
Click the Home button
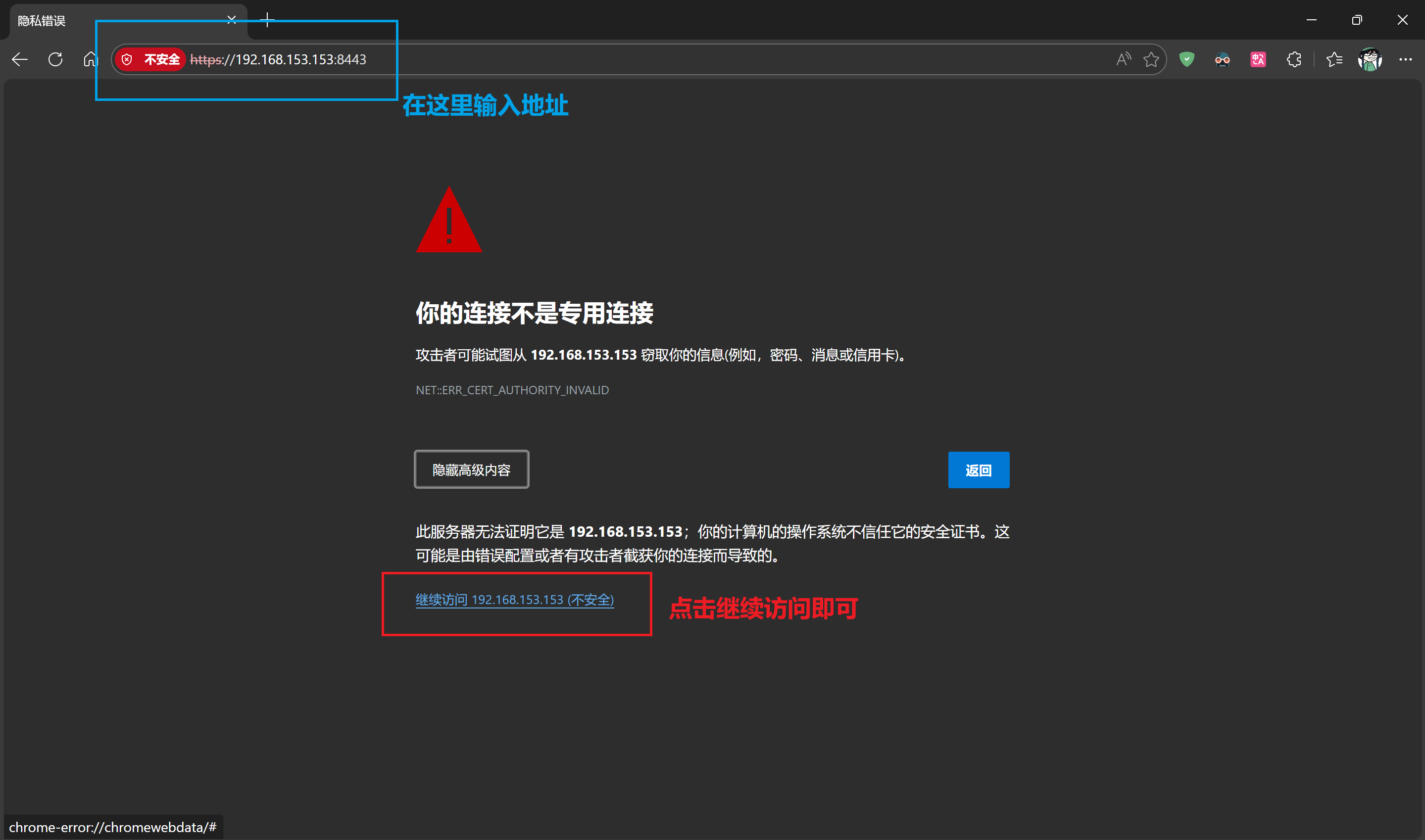click(x=90, y=59)
